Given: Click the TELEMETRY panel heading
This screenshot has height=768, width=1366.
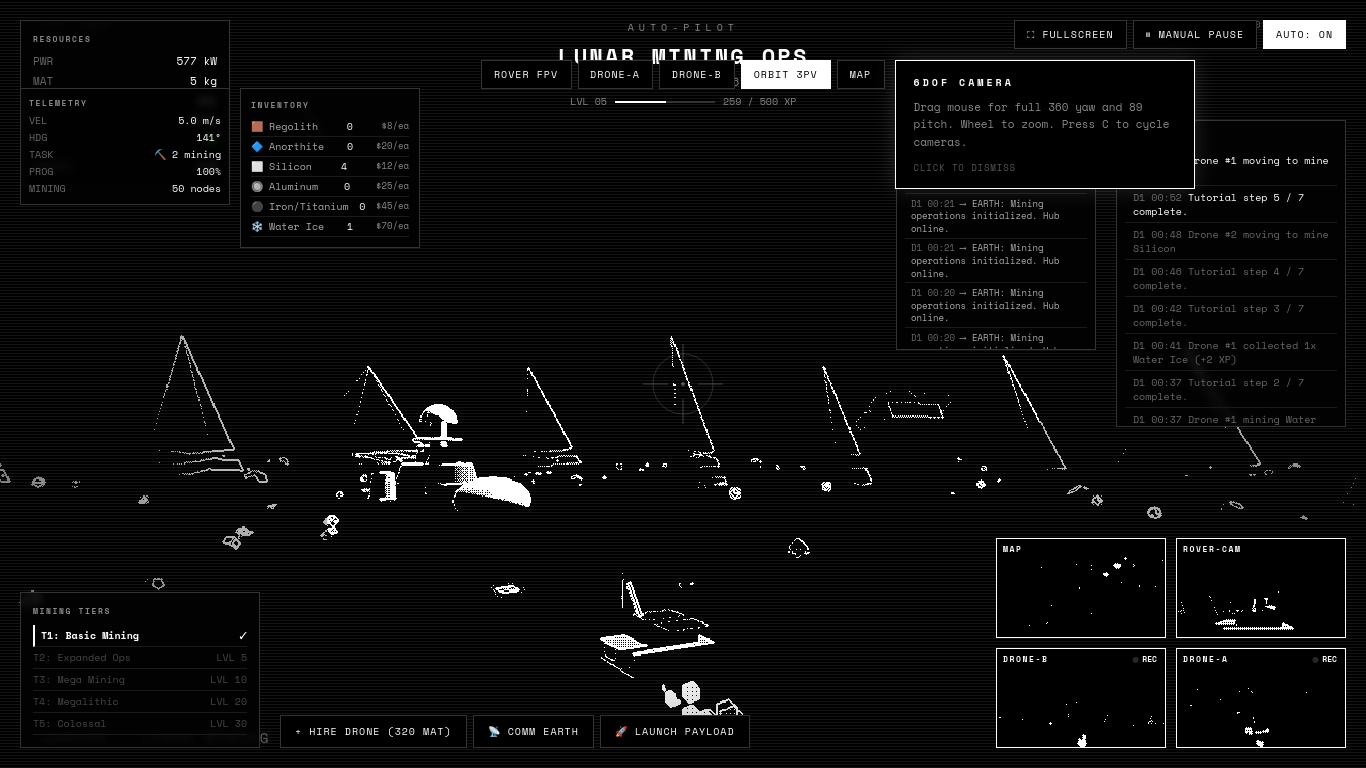Looking at the screenshot, I should [58, 103].
